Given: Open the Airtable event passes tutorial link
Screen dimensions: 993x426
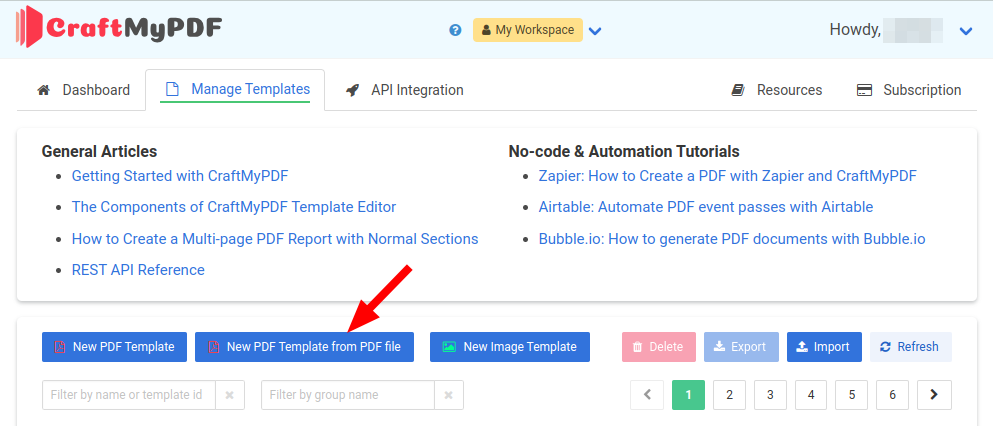Looking at the screenshot, I should click(x=706, y=207).
